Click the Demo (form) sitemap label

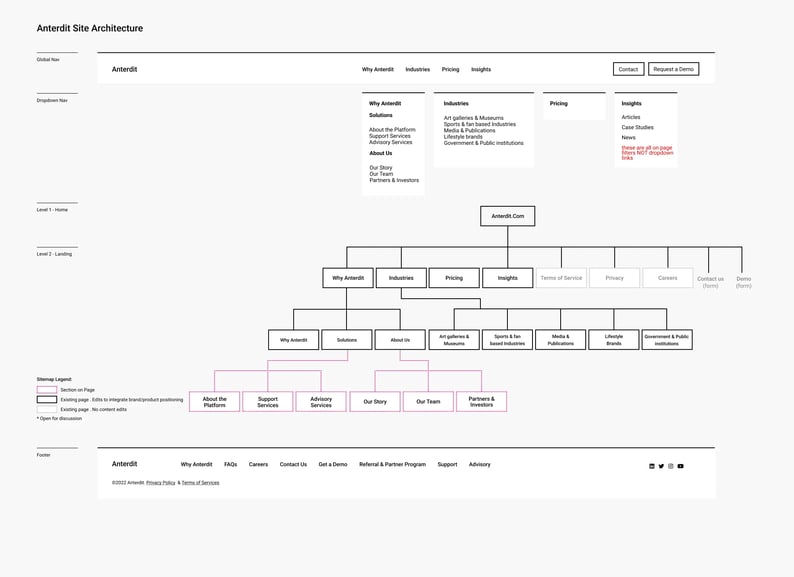(x=743, y=282)
